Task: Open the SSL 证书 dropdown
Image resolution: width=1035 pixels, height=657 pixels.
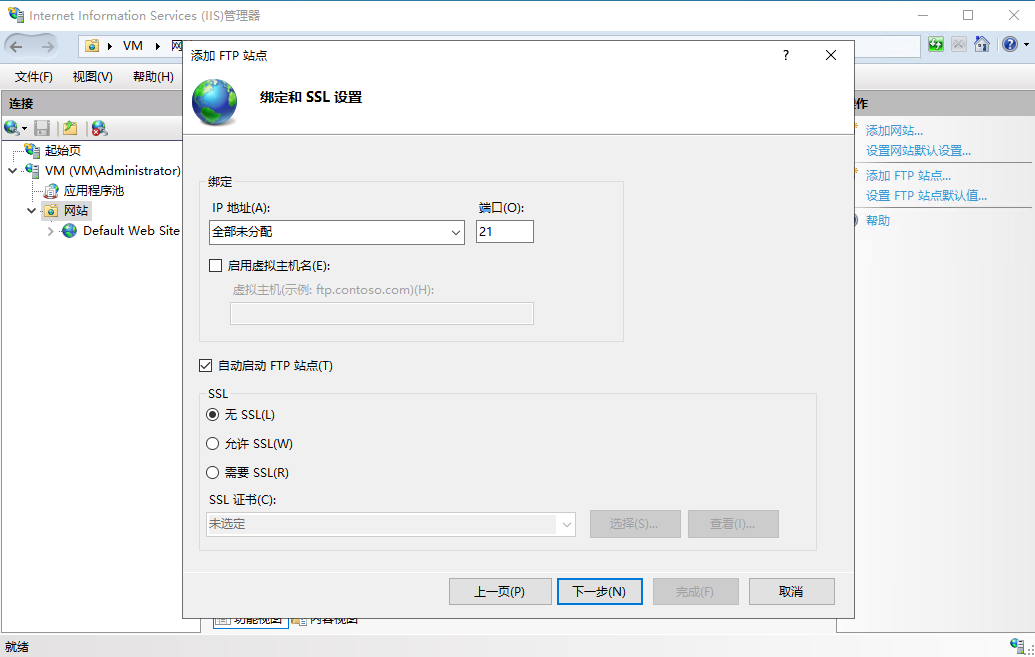Action: [567, 523]
